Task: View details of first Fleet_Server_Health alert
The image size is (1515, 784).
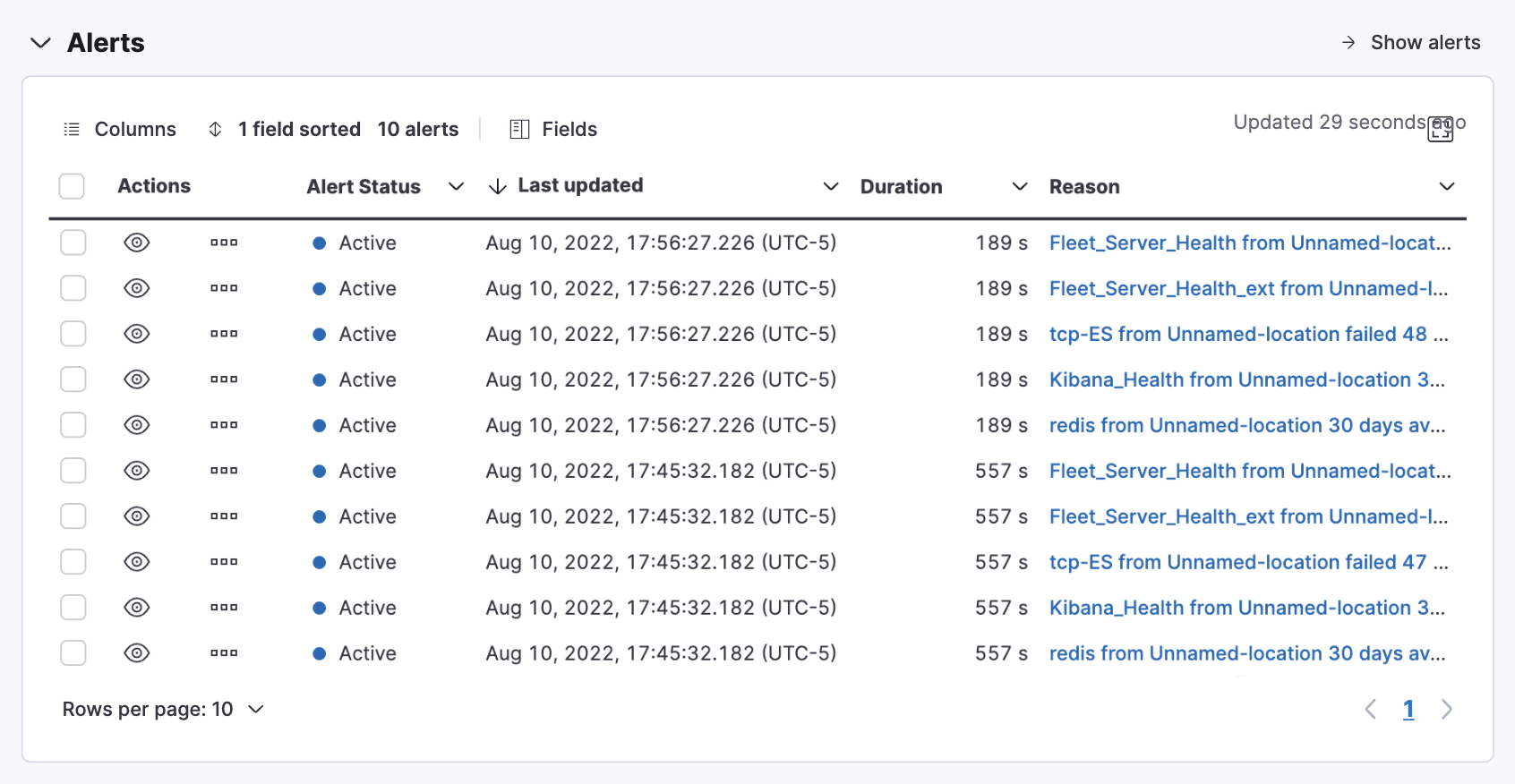Action: pyautogui.click(x=136, y=243)
